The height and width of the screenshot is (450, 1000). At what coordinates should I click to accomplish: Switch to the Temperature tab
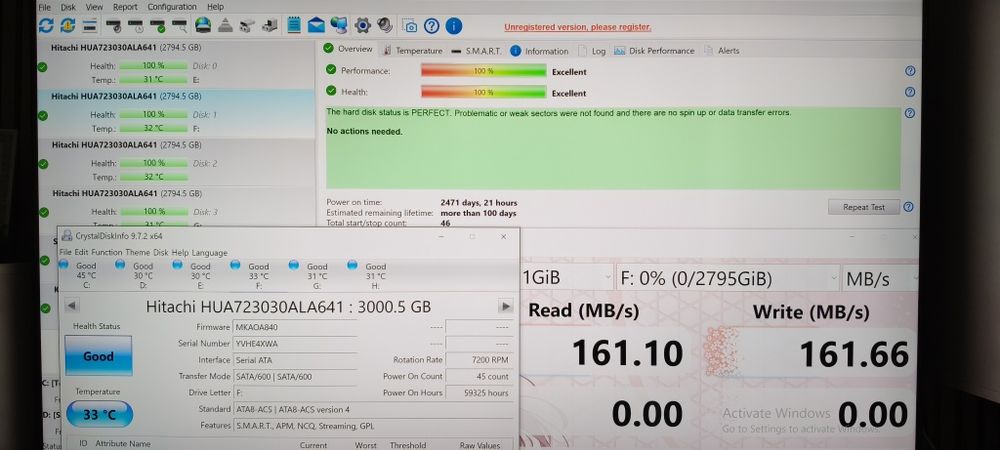click(412, 50)
